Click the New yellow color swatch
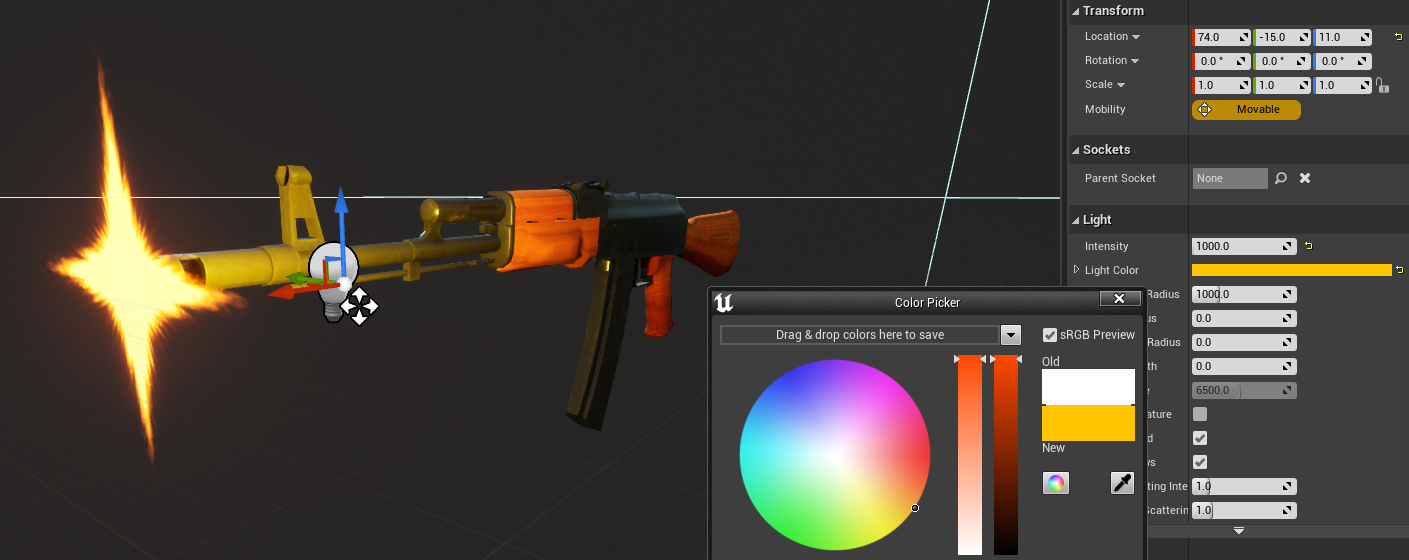 click(x=1088, y=423)
